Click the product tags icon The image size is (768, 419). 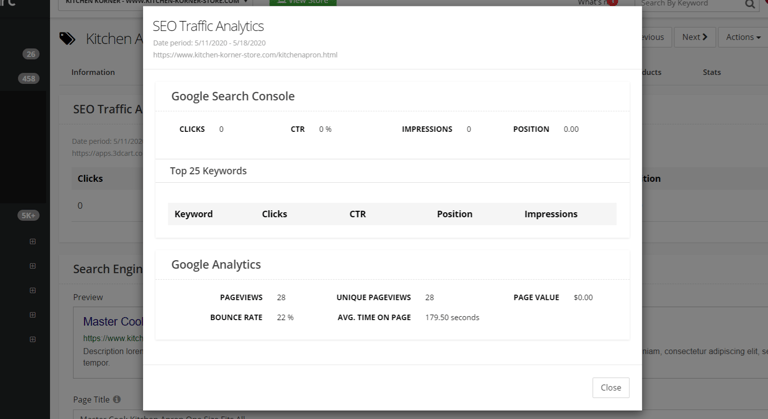(x=67, y=39)
